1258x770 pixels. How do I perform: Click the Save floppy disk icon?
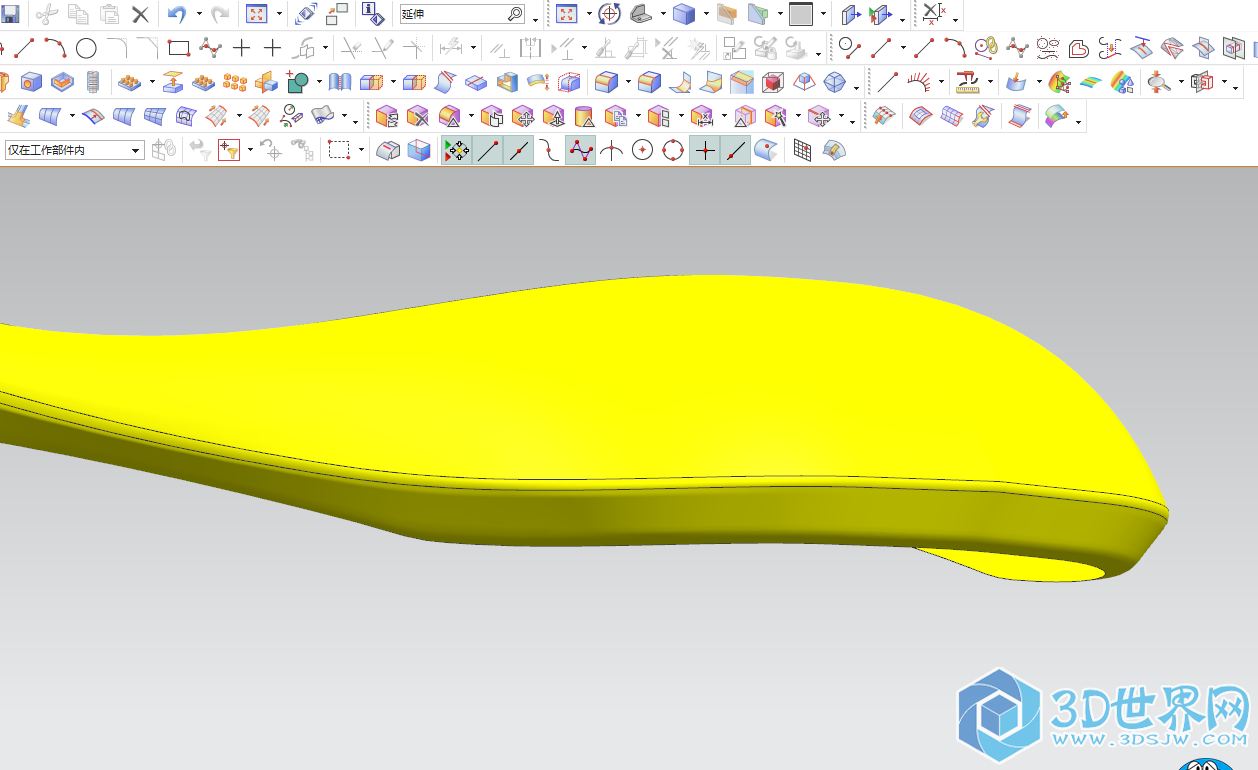click(9, 14)
